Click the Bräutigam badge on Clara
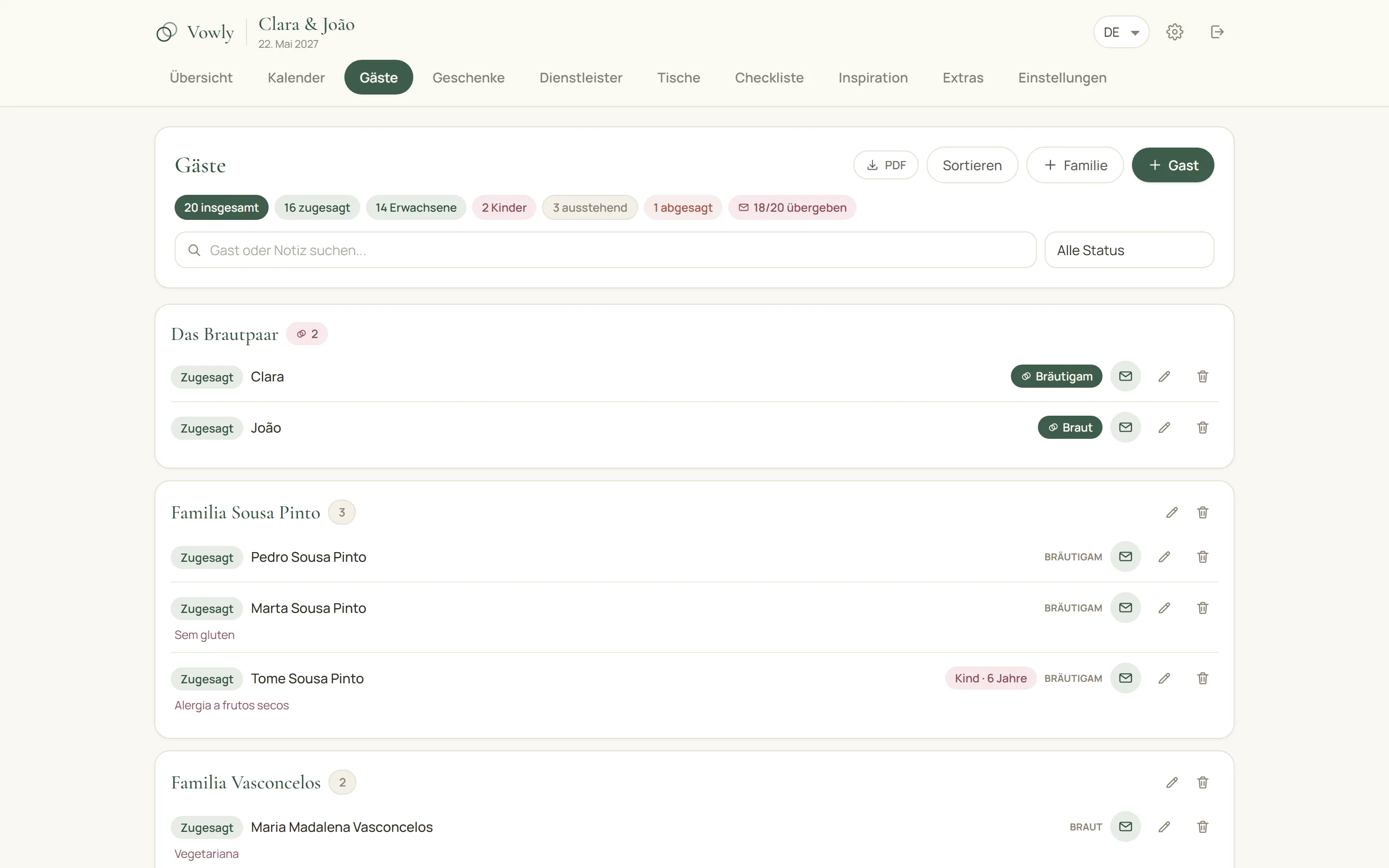Viewport: 1389px width, 868px height. pos(1056,377)
